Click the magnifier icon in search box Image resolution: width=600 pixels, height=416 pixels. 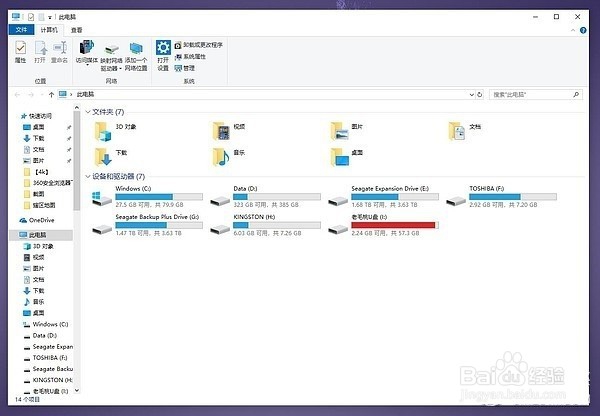coord(576,95)
